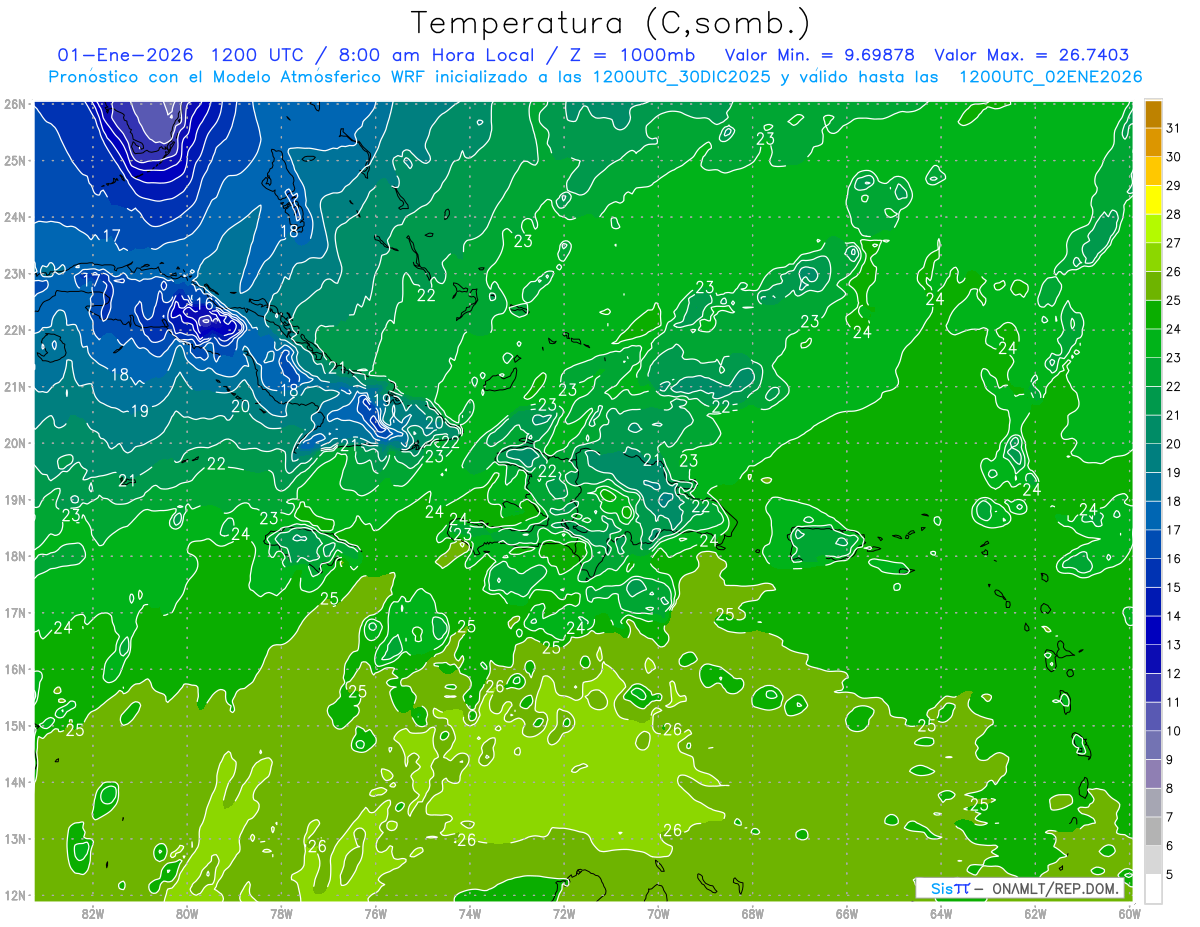Click the latitude axis label '18N'
The height and width of the screenshot is (927, 1200).
click(x=15, y=556)
